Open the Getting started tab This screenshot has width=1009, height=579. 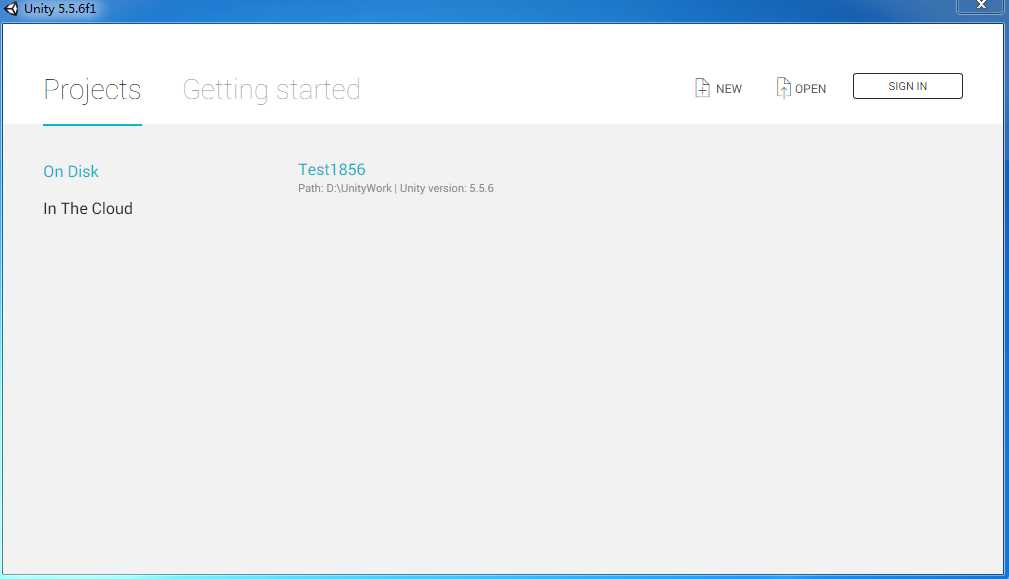coord(271,89)
